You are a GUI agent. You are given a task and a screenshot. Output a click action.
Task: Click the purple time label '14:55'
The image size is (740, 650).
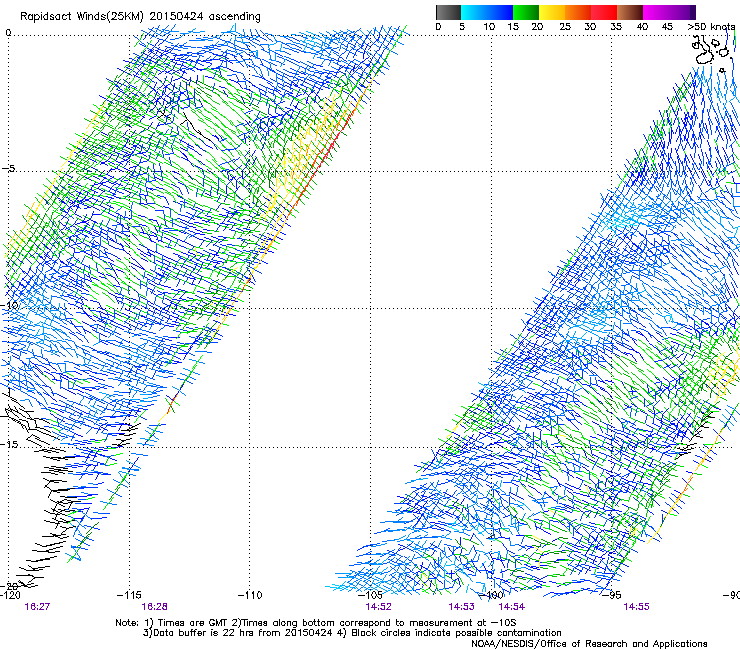pyautogui.click(x=636, y=607)
